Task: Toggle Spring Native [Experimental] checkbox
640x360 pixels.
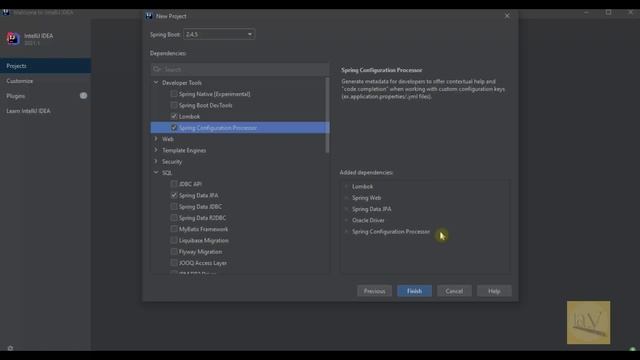Action: click(174, 94)
